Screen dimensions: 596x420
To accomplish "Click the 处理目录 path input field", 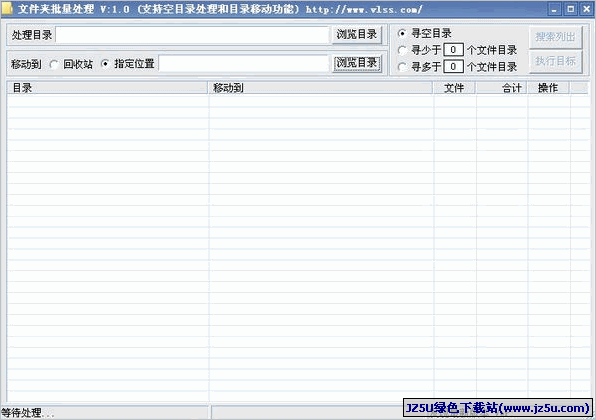I will coord(192,35).
